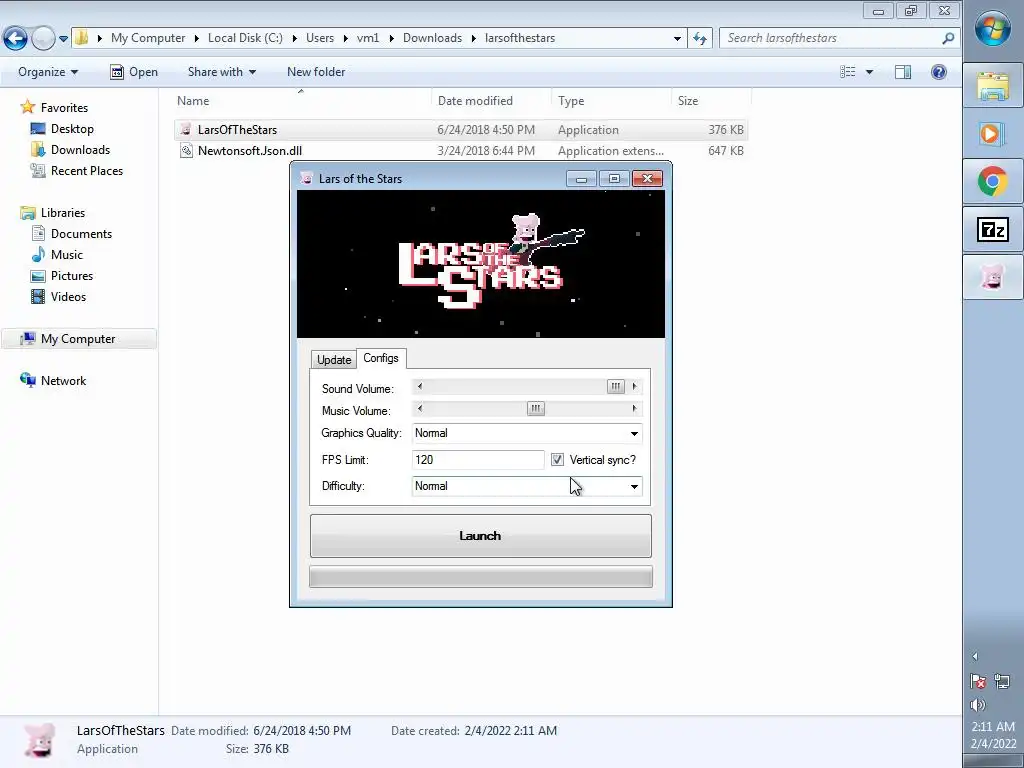Switch to the Update tab
The image size is (1024, 768).
pos(334,359)
